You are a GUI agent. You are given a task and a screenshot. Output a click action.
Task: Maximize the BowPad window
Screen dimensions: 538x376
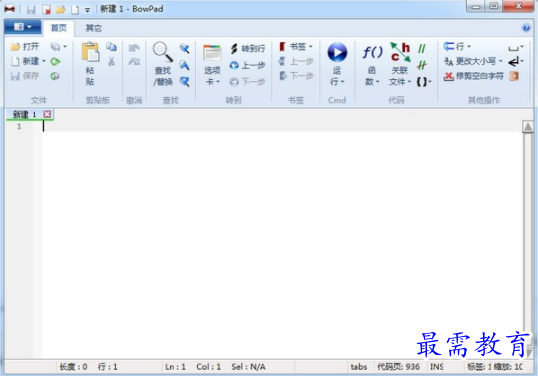click(x=494, y=7)
